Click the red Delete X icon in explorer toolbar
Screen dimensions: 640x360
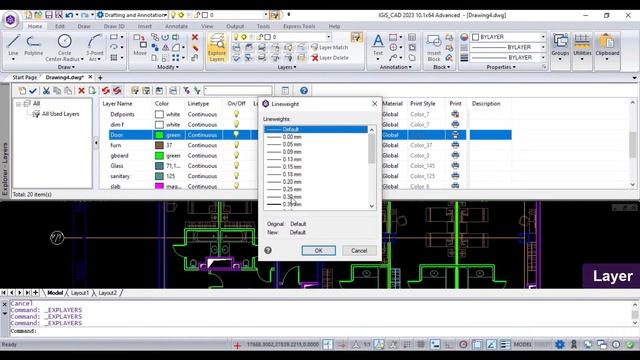tap(81, 91)
